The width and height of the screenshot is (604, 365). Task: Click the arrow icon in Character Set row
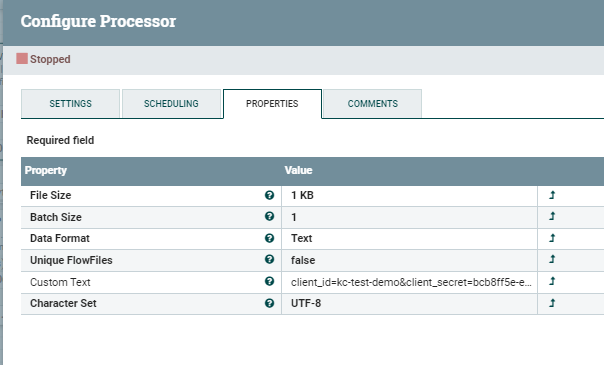pyautogui.click(x=552, y=303)
